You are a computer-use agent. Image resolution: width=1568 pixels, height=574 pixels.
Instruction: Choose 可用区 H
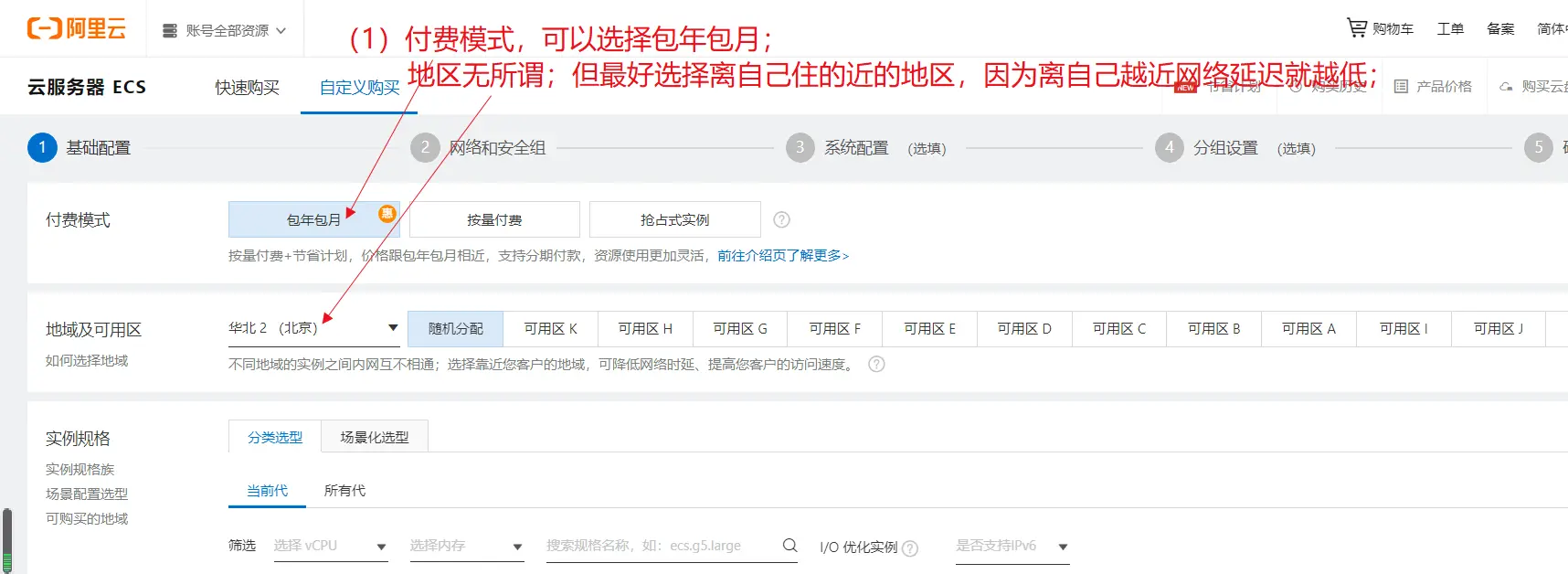coord(645,329)
